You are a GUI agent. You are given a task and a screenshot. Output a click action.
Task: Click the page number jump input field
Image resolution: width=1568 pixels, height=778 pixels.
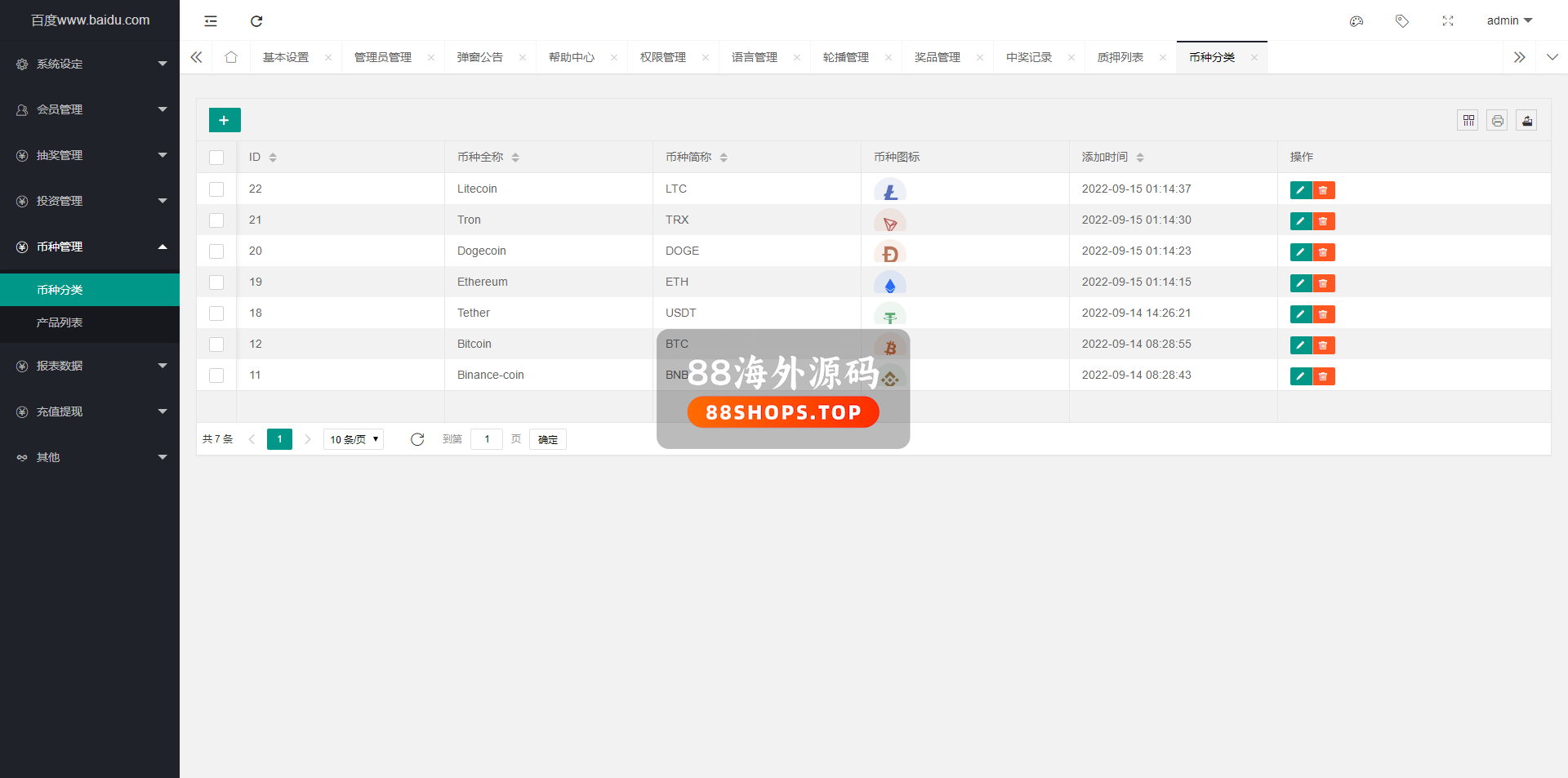(x=487, y=439)
